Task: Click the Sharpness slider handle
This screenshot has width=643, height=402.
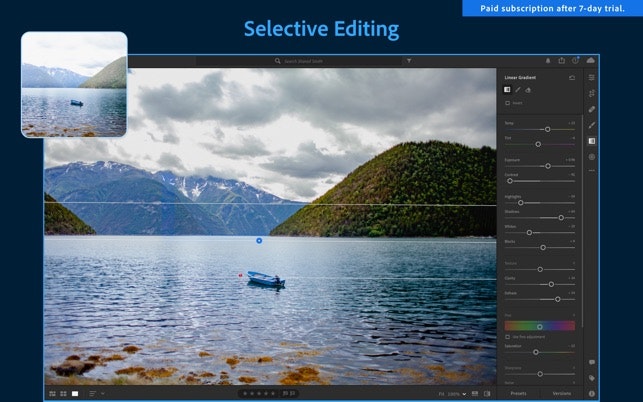Action: point(540,374)
